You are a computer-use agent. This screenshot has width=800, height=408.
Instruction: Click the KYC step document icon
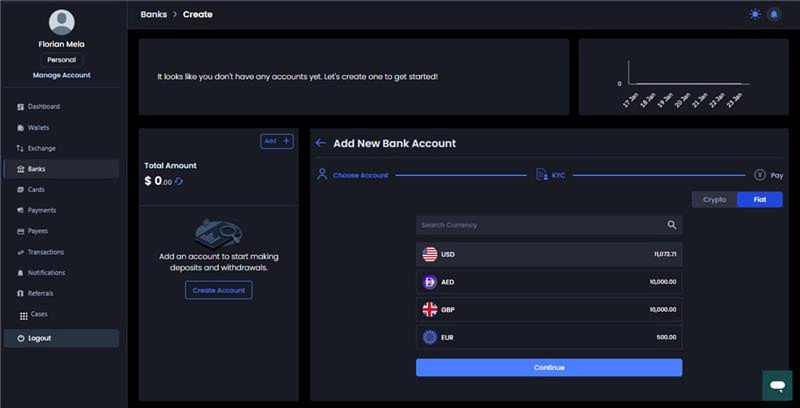tap(541, 175)
